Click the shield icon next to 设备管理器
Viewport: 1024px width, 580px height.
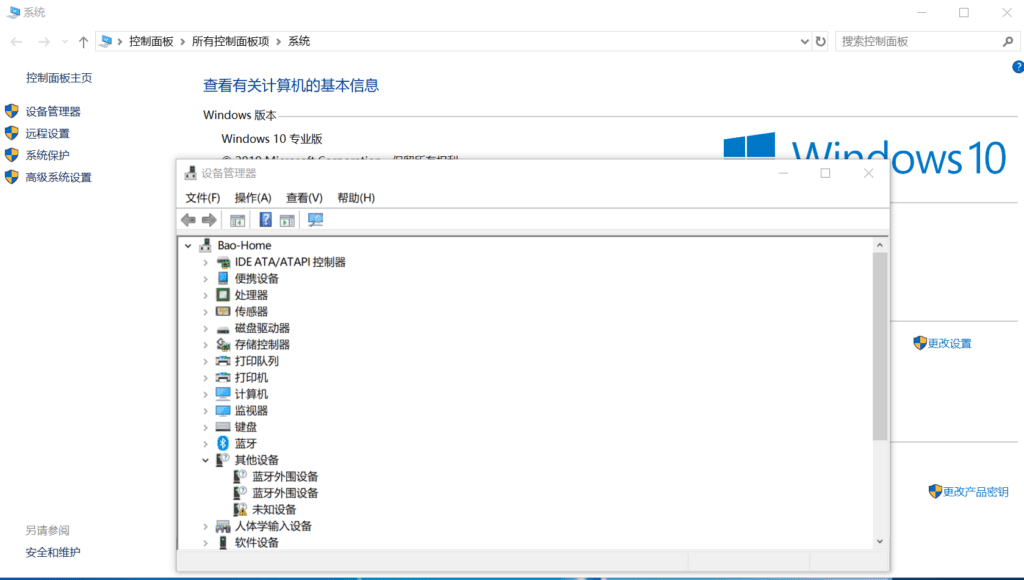click(12, 112)
